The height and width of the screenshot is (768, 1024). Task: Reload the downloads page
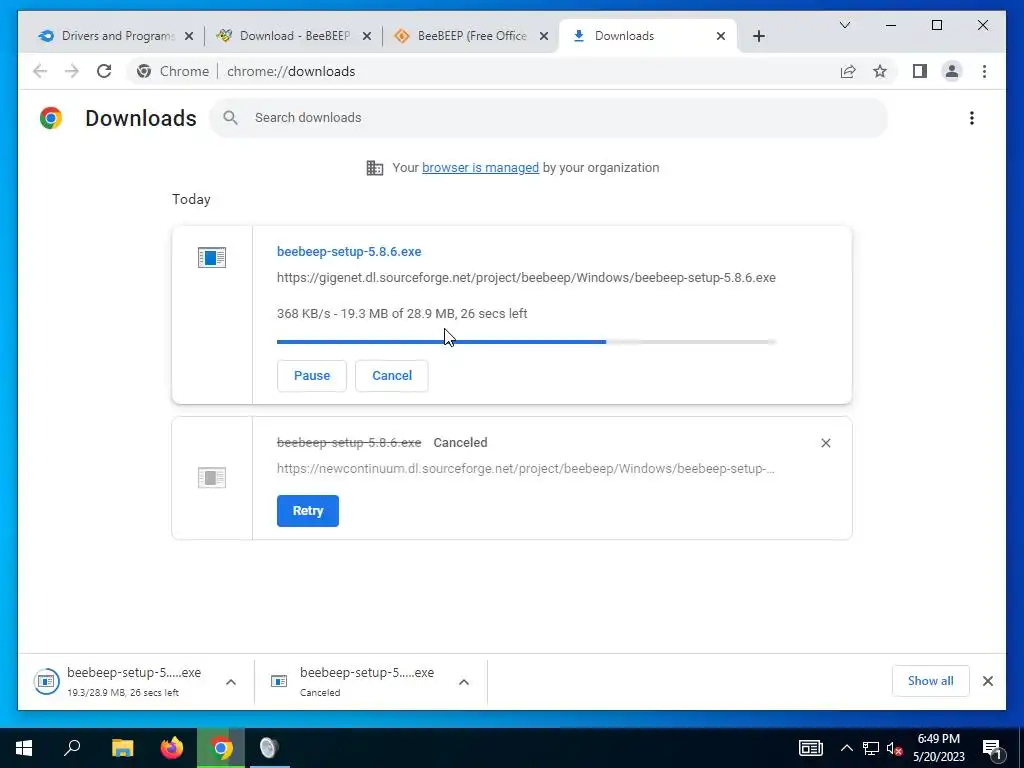104,71
